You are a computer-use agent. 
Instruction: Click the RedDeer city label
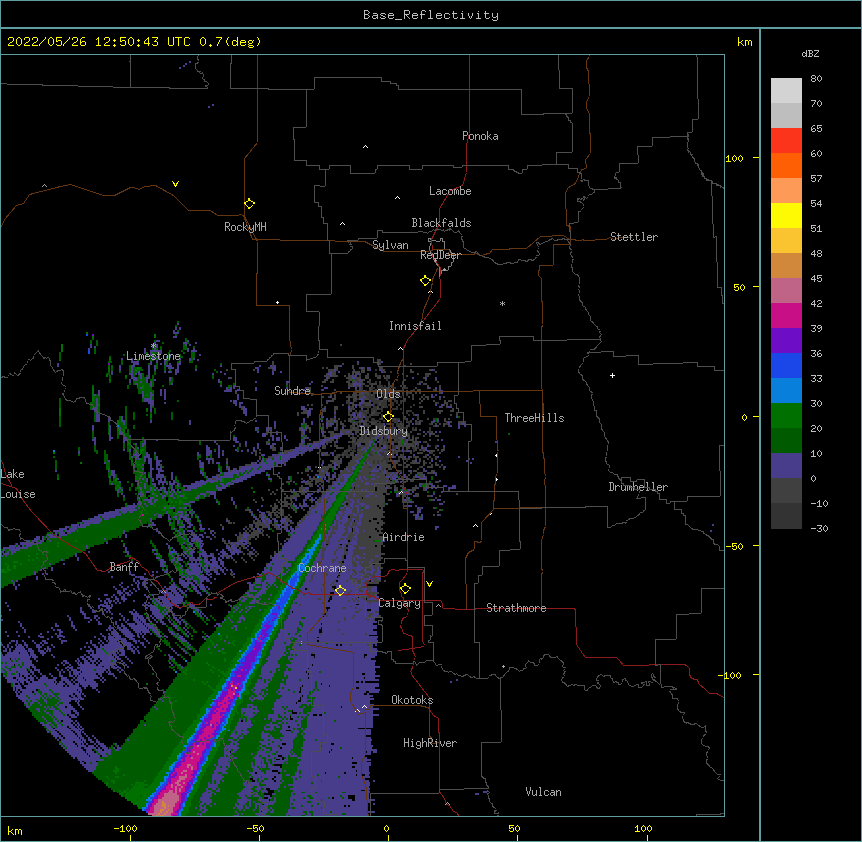coord(440,255)
